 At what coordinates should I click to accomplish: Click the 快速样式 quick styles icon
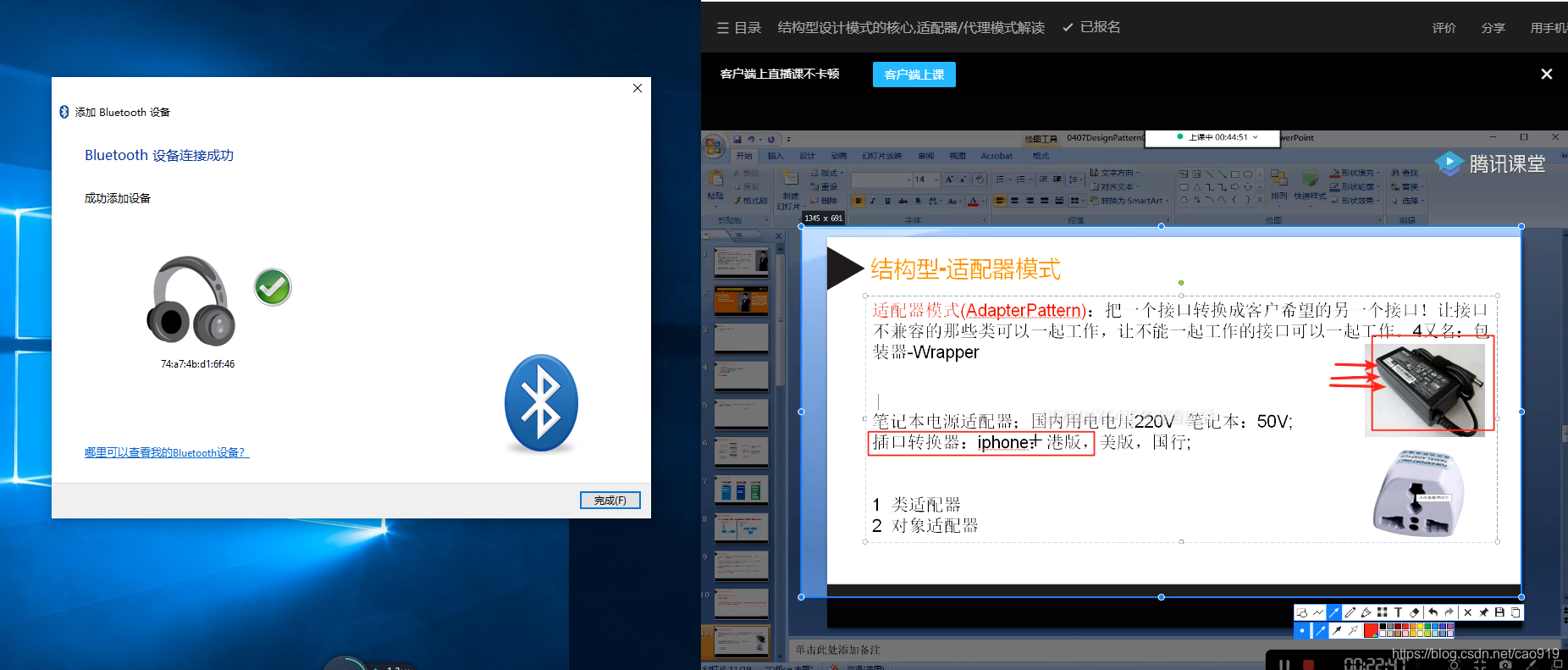click(1310, 178)
